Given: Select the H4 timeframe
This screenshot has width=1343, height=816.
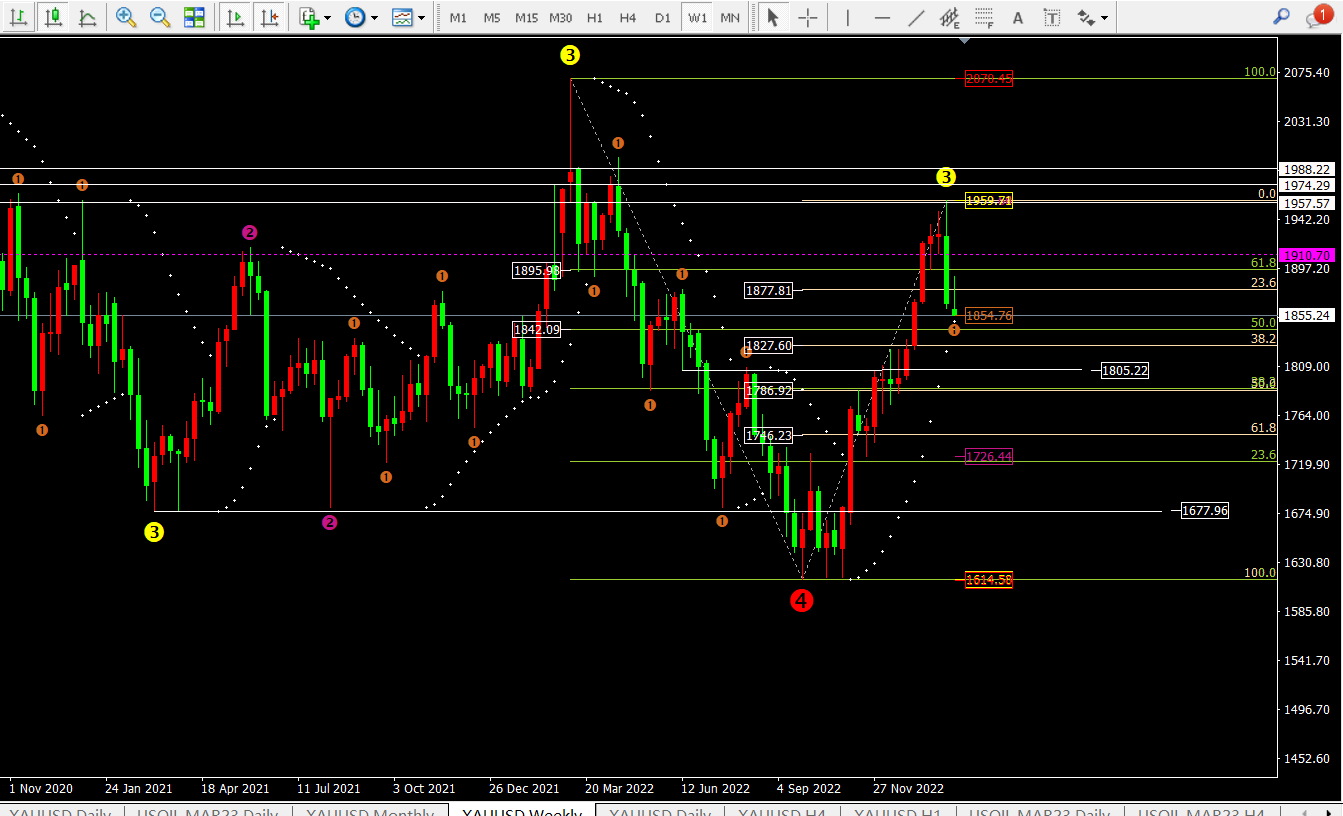Looking at the screenshot, I should coord(628,18).
